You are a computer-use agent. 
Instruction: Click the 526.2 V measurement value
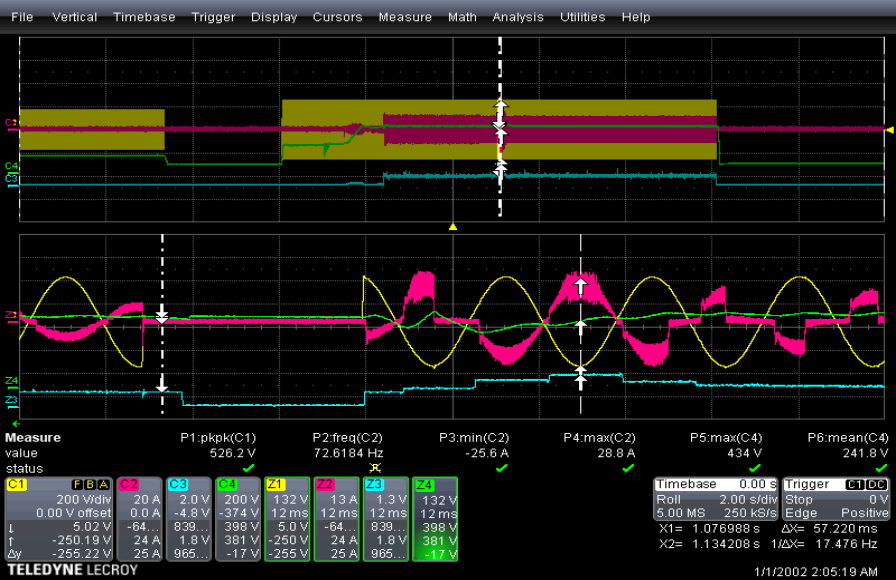click(232, 453)
